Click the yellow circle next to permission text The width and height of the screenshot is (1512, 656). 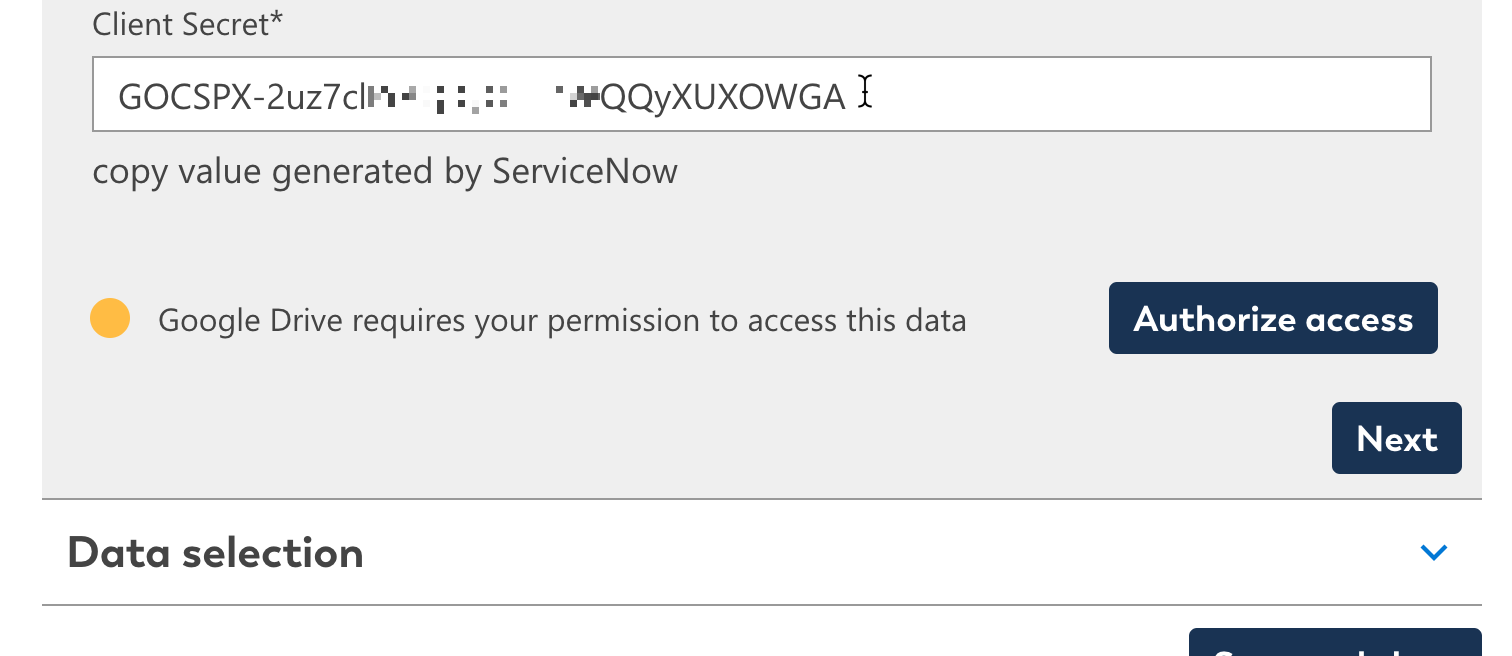[109, 318]
